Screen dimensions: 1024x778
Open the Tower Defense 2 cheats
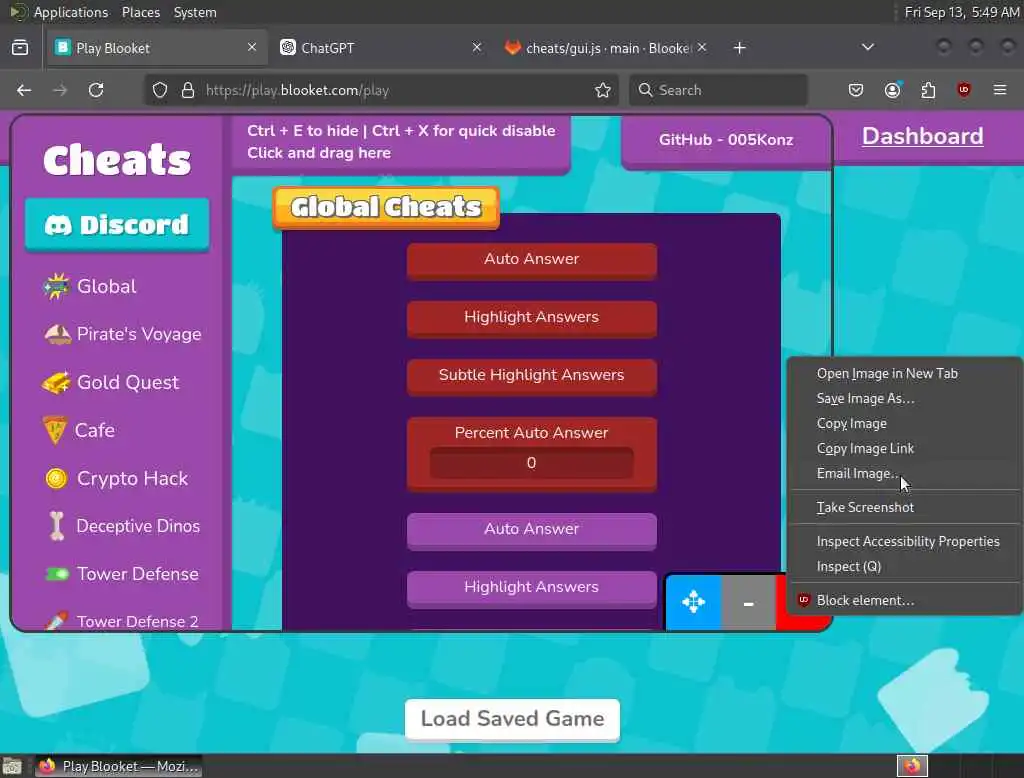(121, 621)
